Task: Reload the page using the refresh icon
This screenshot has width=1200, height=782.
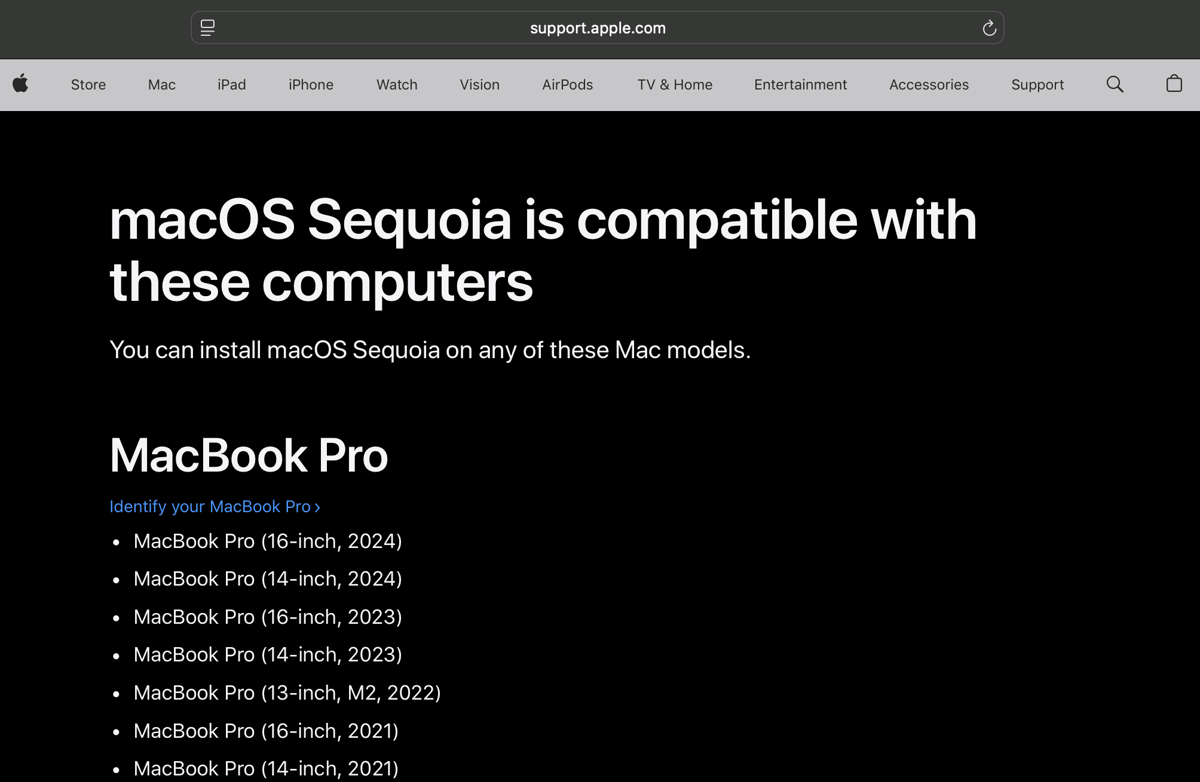Action: pos(989,28)
